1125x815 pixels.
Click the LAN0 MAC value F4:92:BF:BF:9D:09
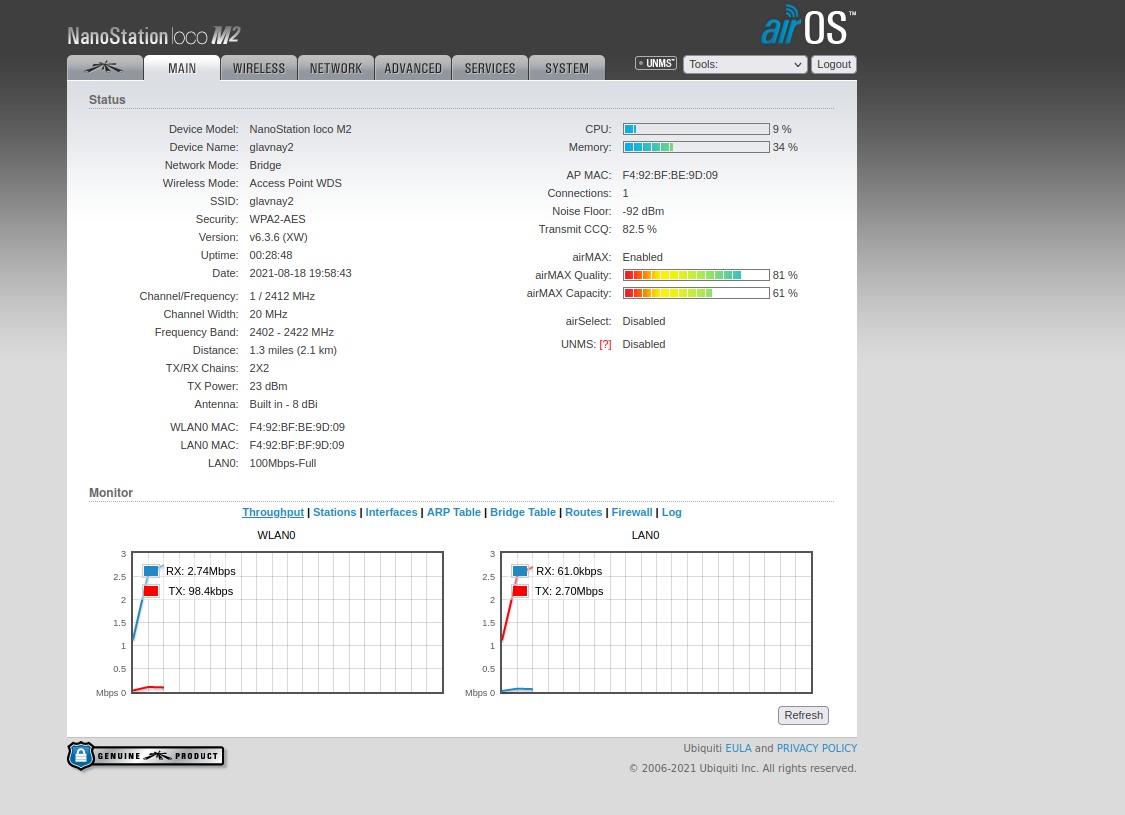tap(296, 445)
